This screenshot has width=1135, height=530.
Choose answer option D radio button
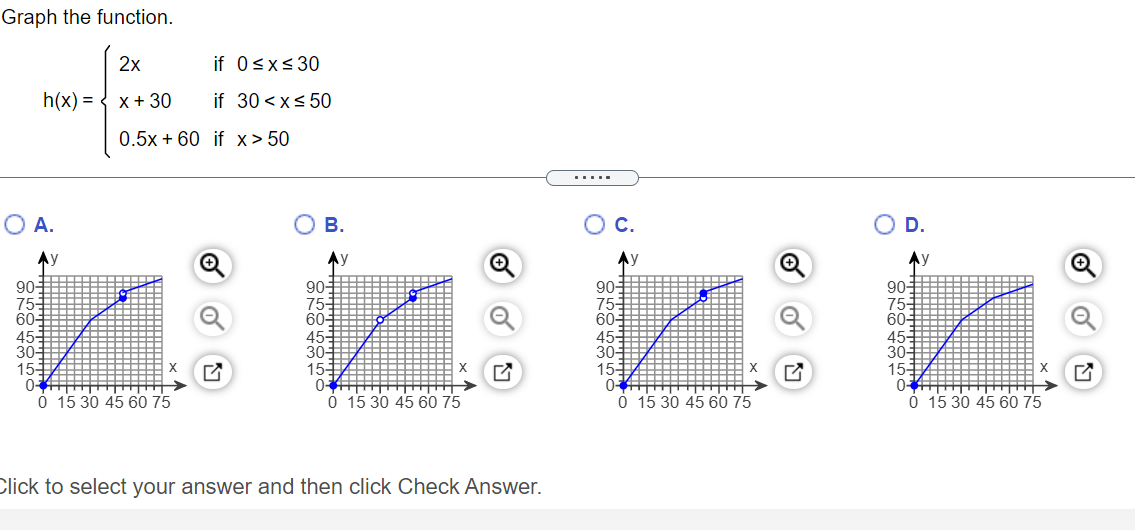[887, 225]
